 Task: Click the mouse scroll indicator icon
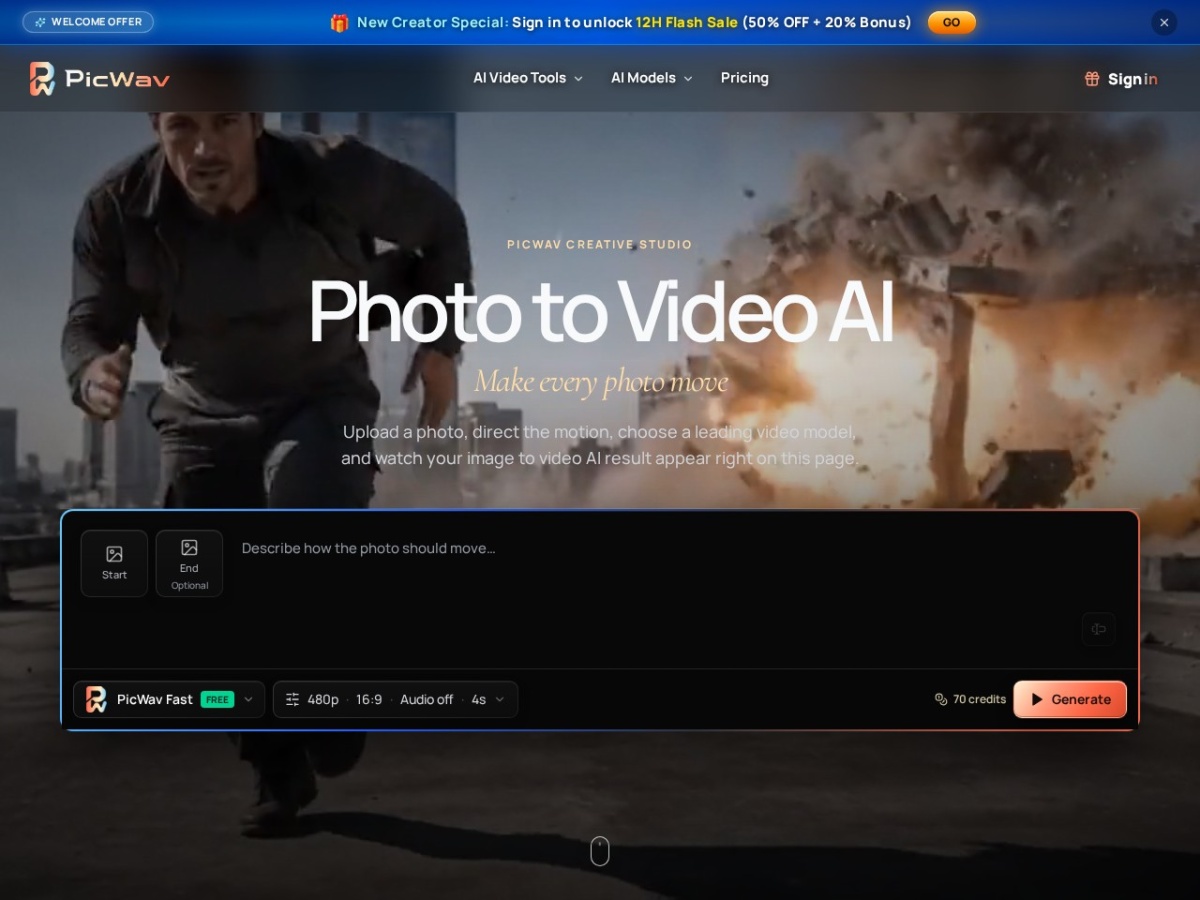600,851
